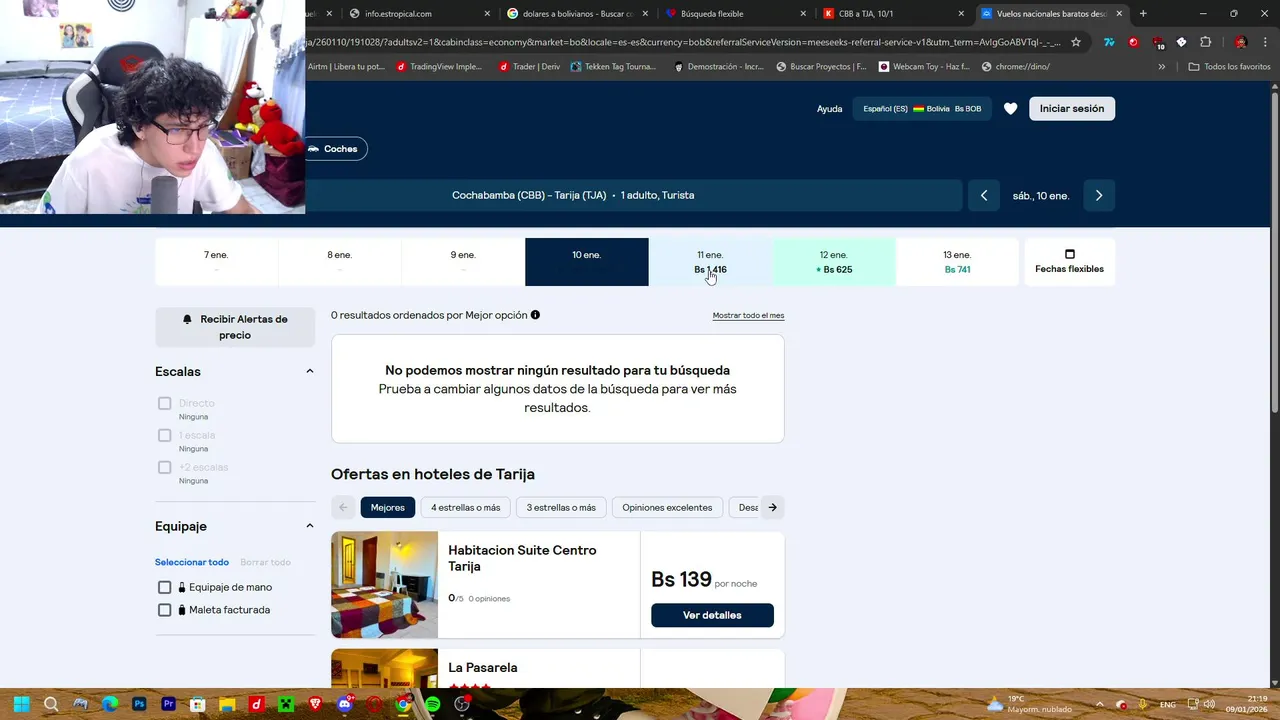This screenshot has height=720, width=1280.
Task: Toggle the +2 escalas checkbox
Action: [164, 467]
